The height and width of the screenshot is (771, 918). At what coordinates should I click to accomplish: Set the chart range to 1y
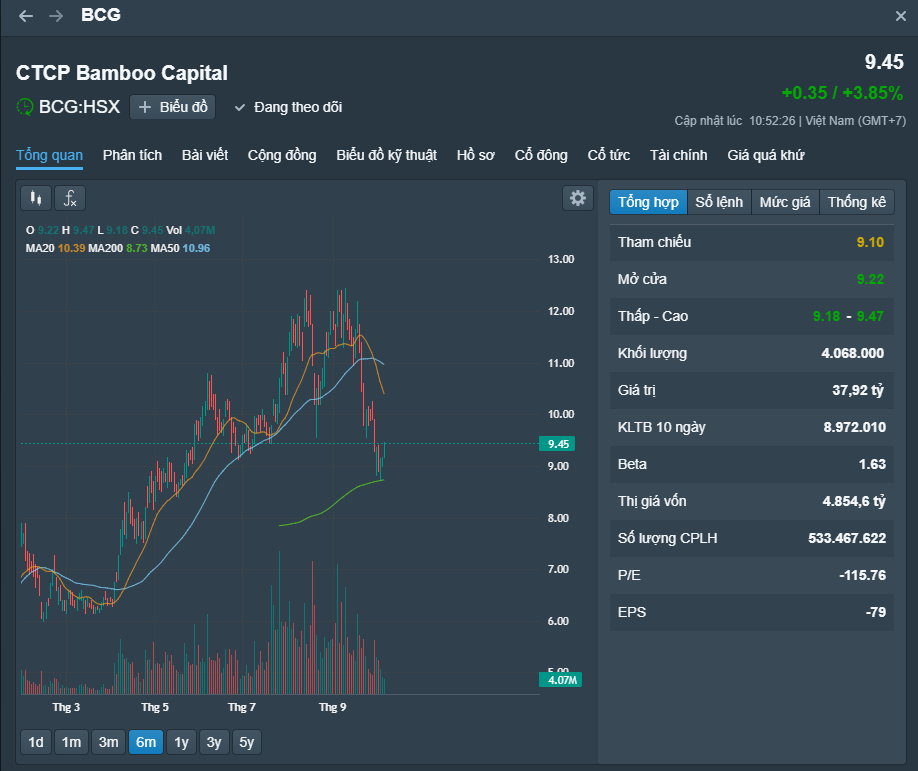point(181,742)
